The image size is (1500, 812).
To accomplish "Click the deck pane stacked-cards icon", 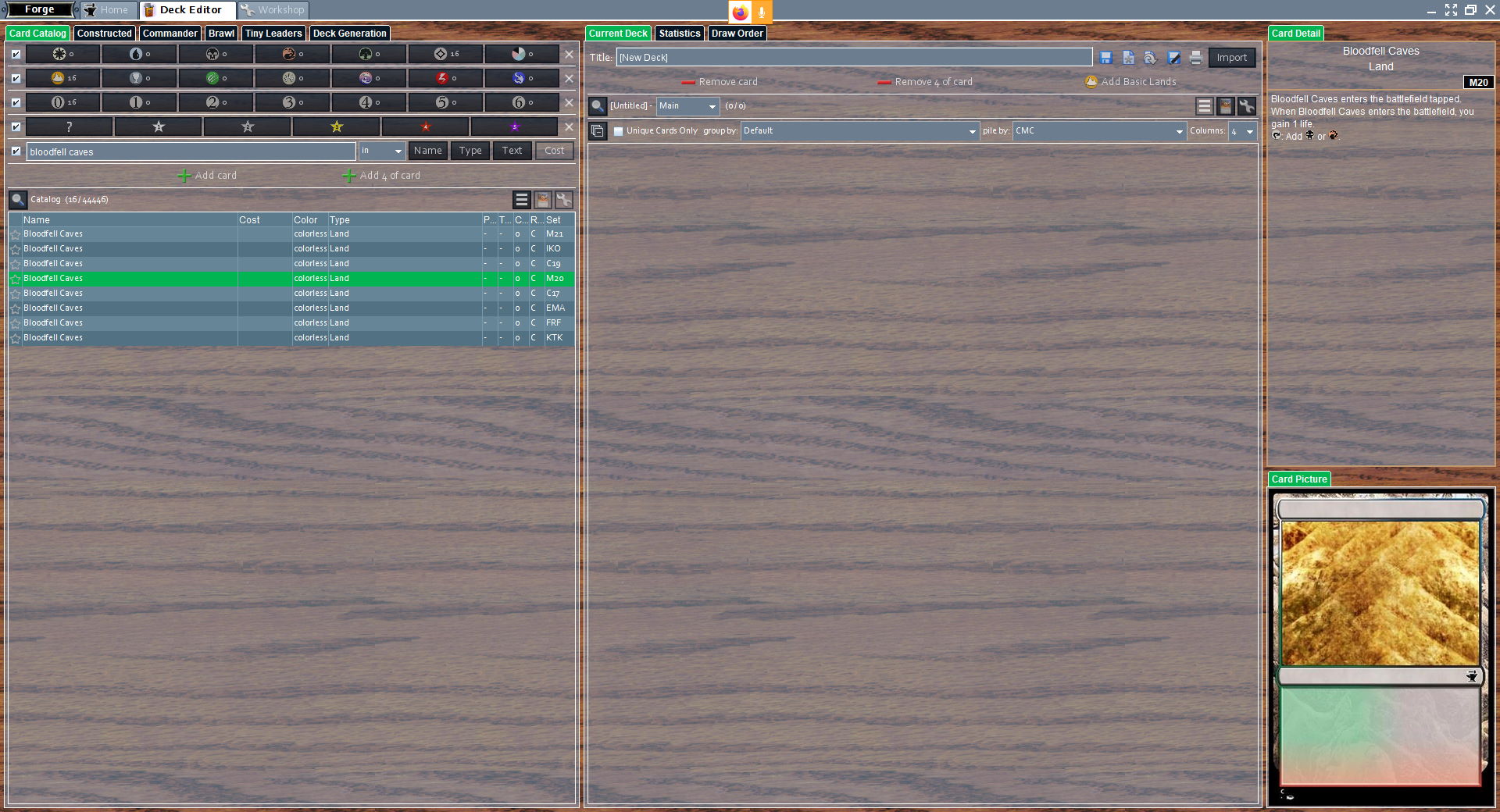I will tap(598, 131).
